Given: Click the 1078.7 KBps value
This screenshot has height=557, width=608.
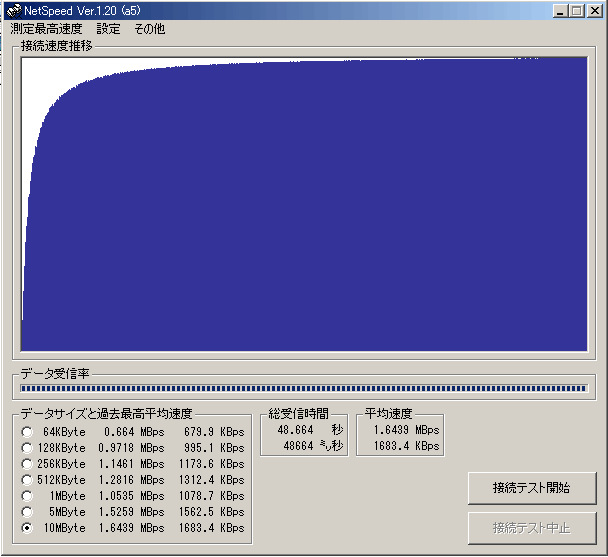Looking at the screenshot, I should click(x=211, y=496).
